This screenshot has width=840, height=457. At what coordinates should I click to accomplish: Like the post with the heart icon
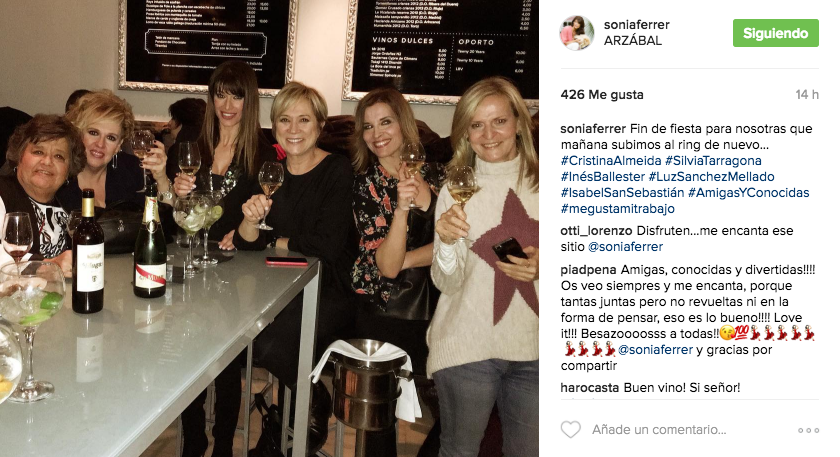pos(571,430)
